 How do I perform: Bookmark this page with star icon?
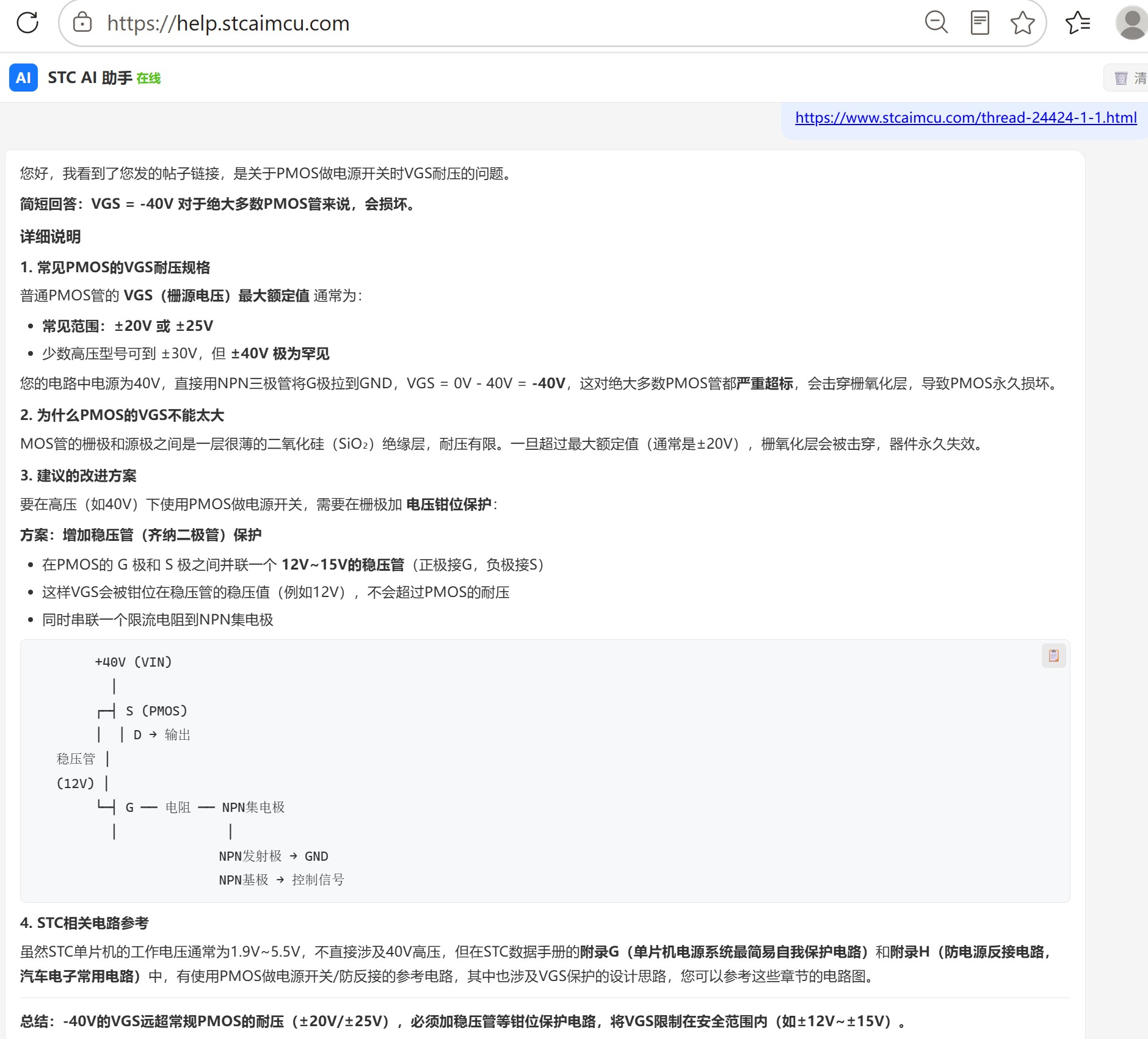(x=1022, y=23)
